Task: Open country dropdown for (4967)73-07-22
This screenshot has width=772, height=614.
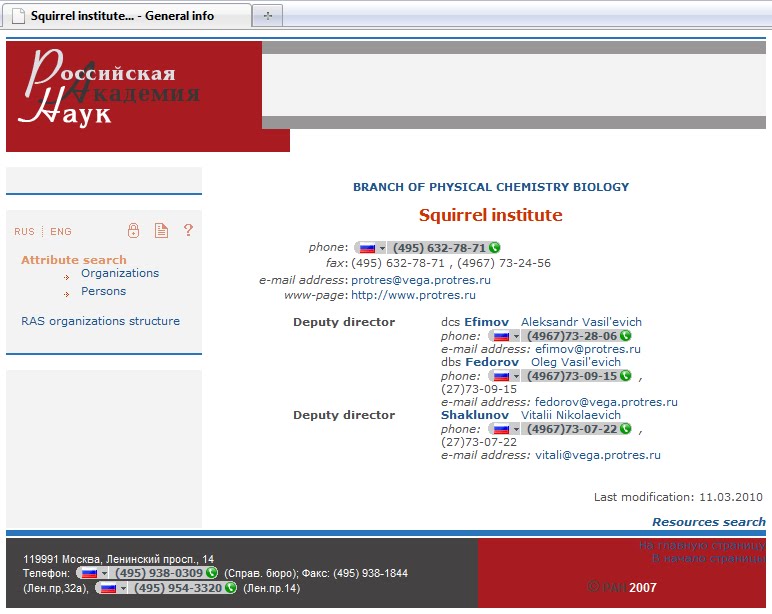Action: (516, 429)
